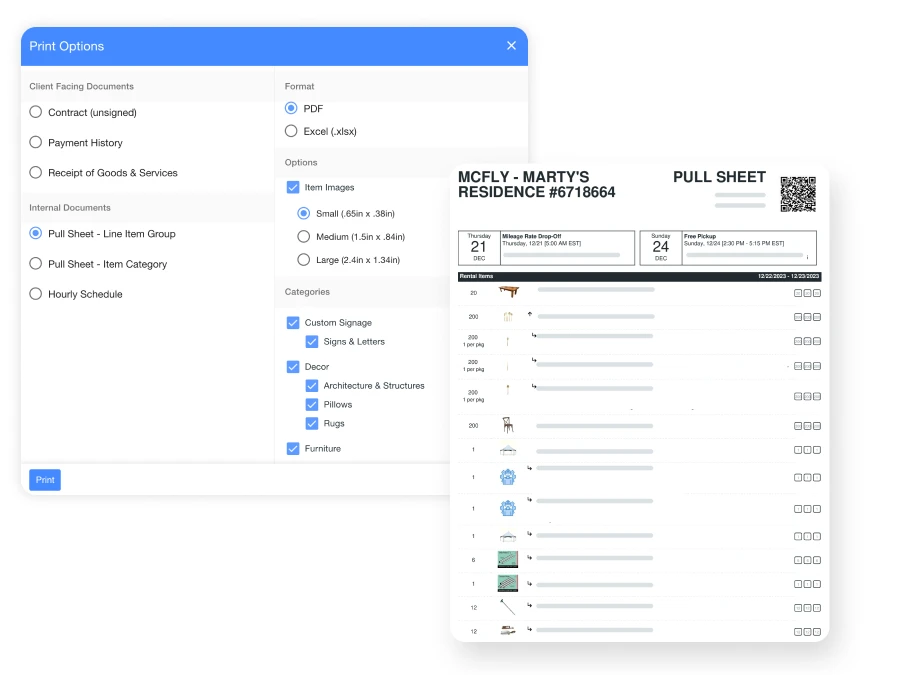Click the first blue decor item icon

click(508, 477)
